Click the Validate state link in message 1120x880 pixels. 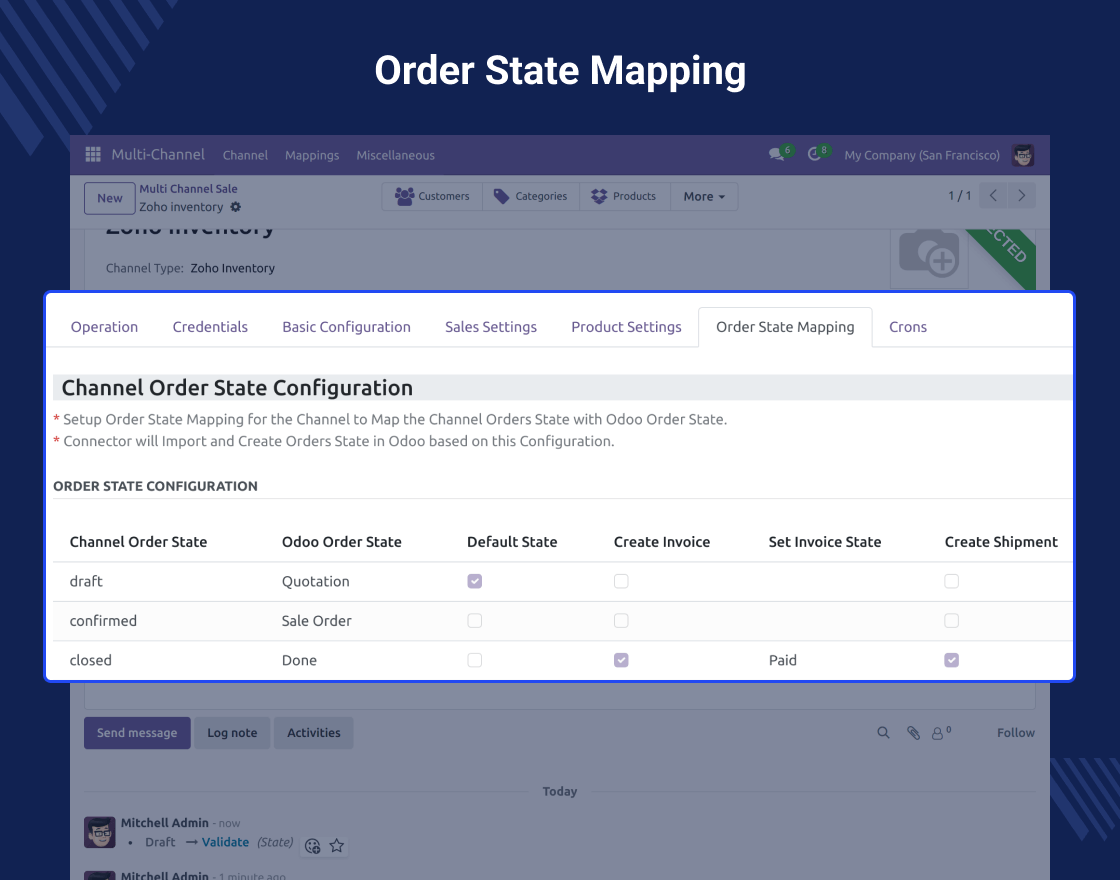pyautogui.click(x=225, y=842)
